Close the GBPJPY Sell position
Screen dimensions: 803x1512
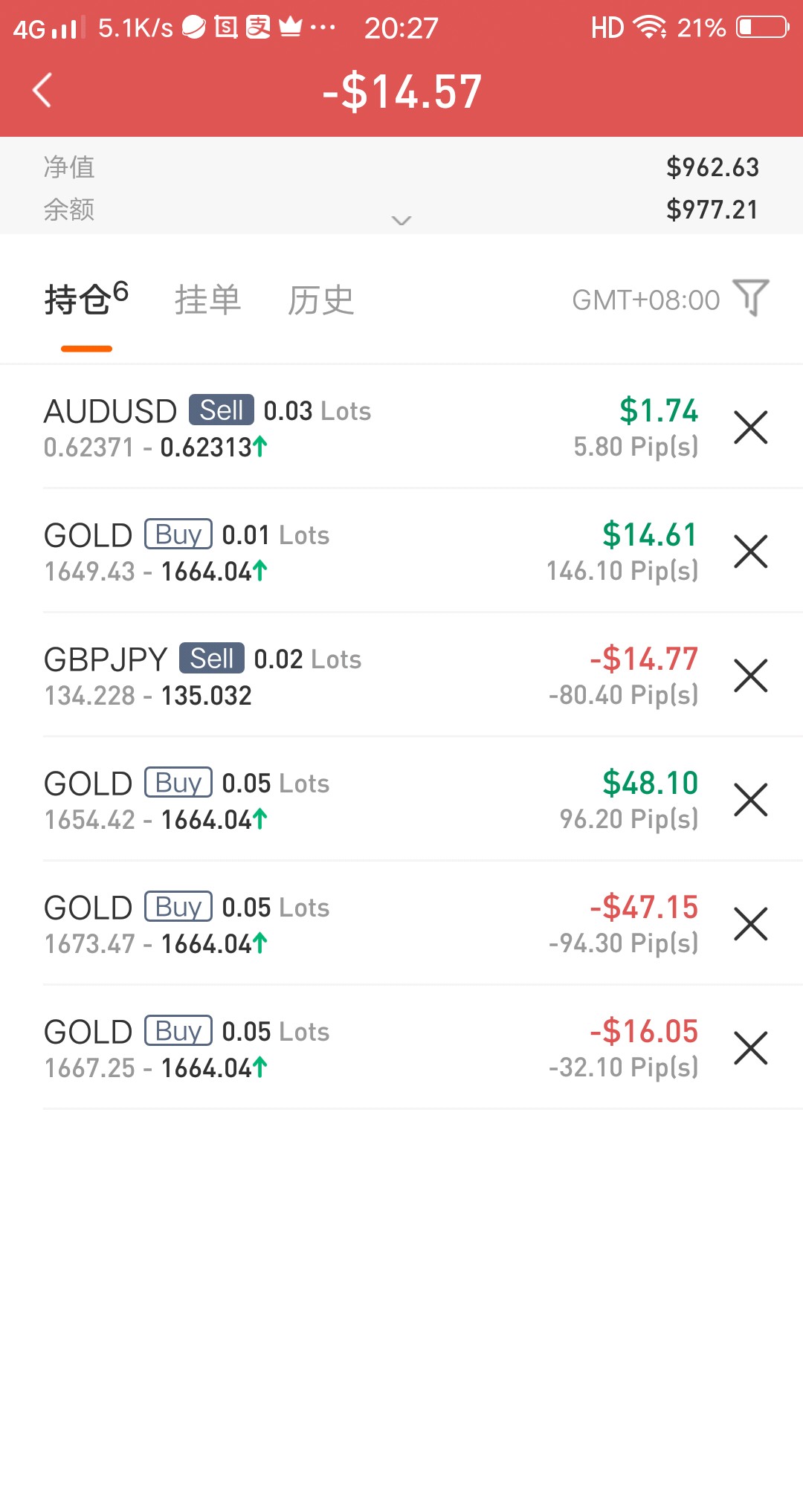[751, 676]
